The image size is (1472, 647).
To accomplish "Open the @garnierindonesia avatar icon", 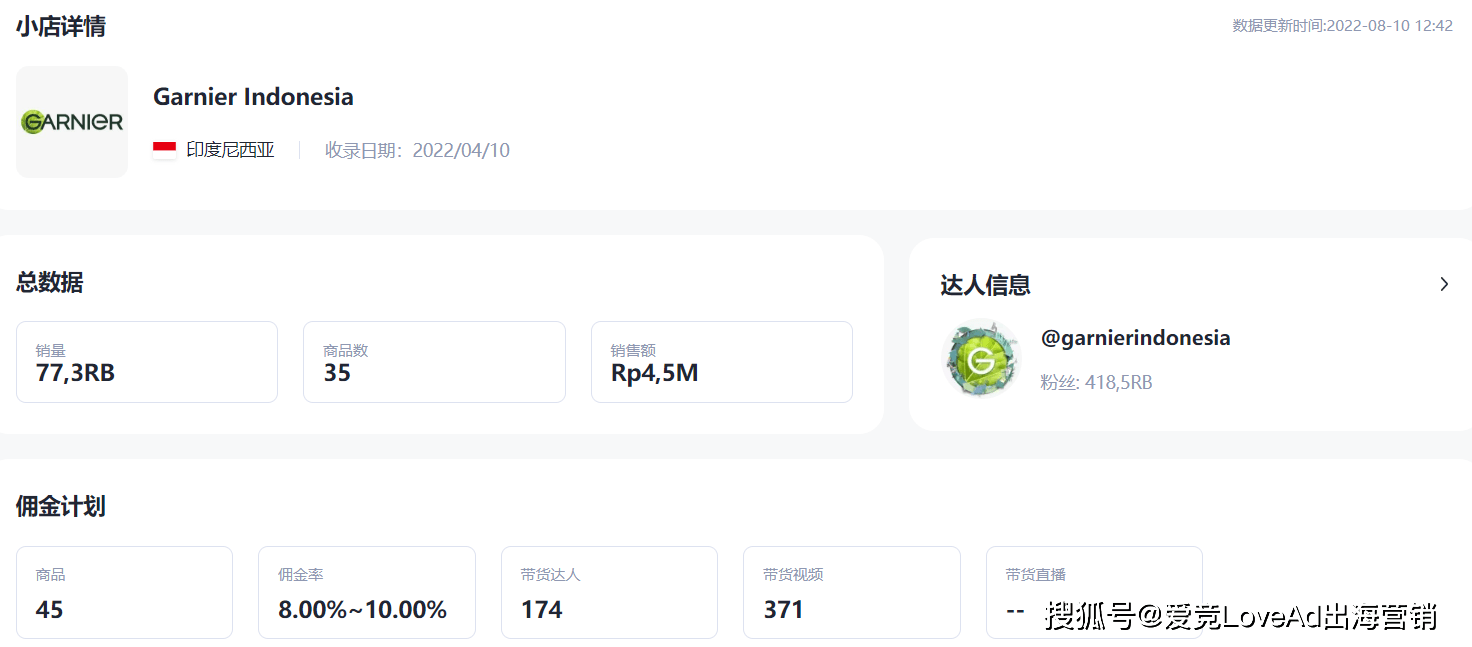I will [981, 358].
